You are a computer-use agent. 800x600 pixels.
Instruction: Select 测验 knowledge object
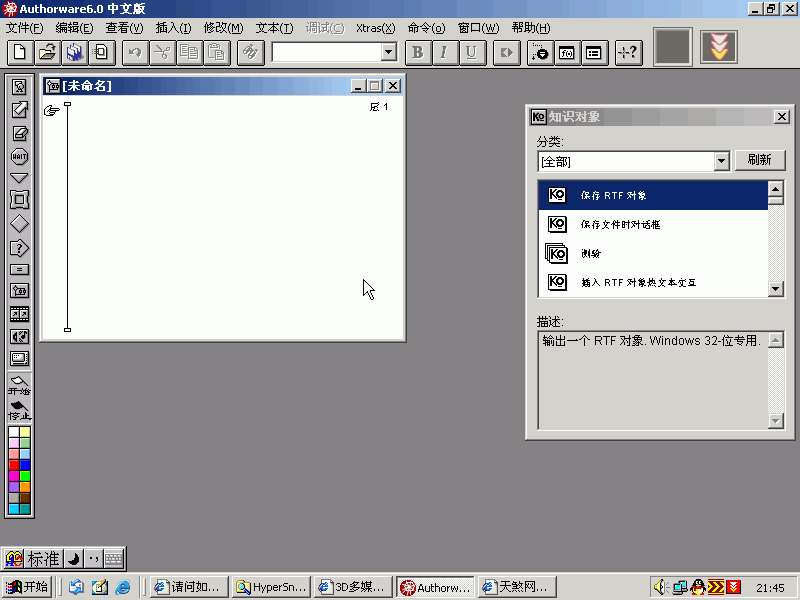tap(653, 253)
